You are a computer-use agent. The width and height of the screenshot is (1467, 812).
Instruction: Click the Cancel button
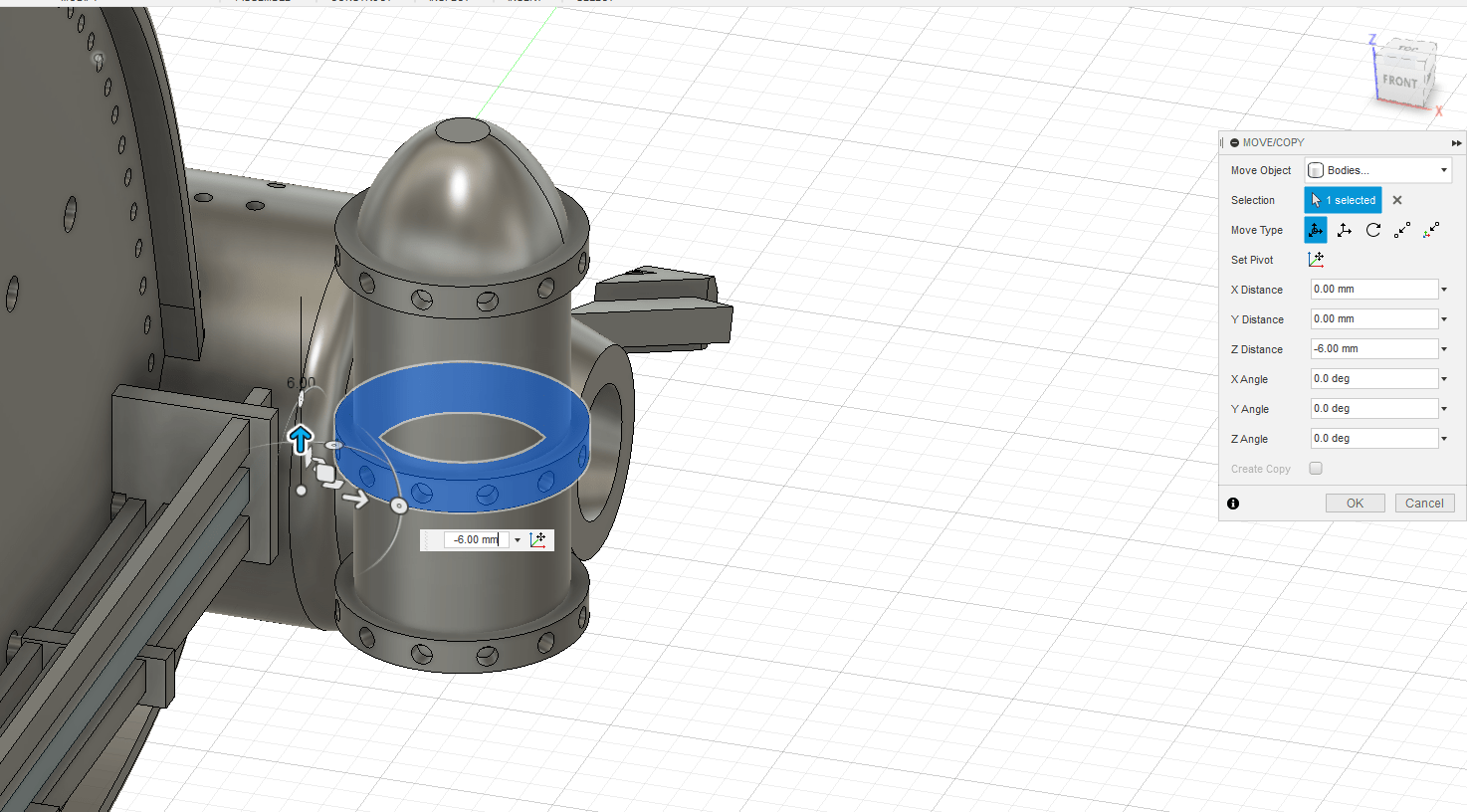click(1424, 504)
